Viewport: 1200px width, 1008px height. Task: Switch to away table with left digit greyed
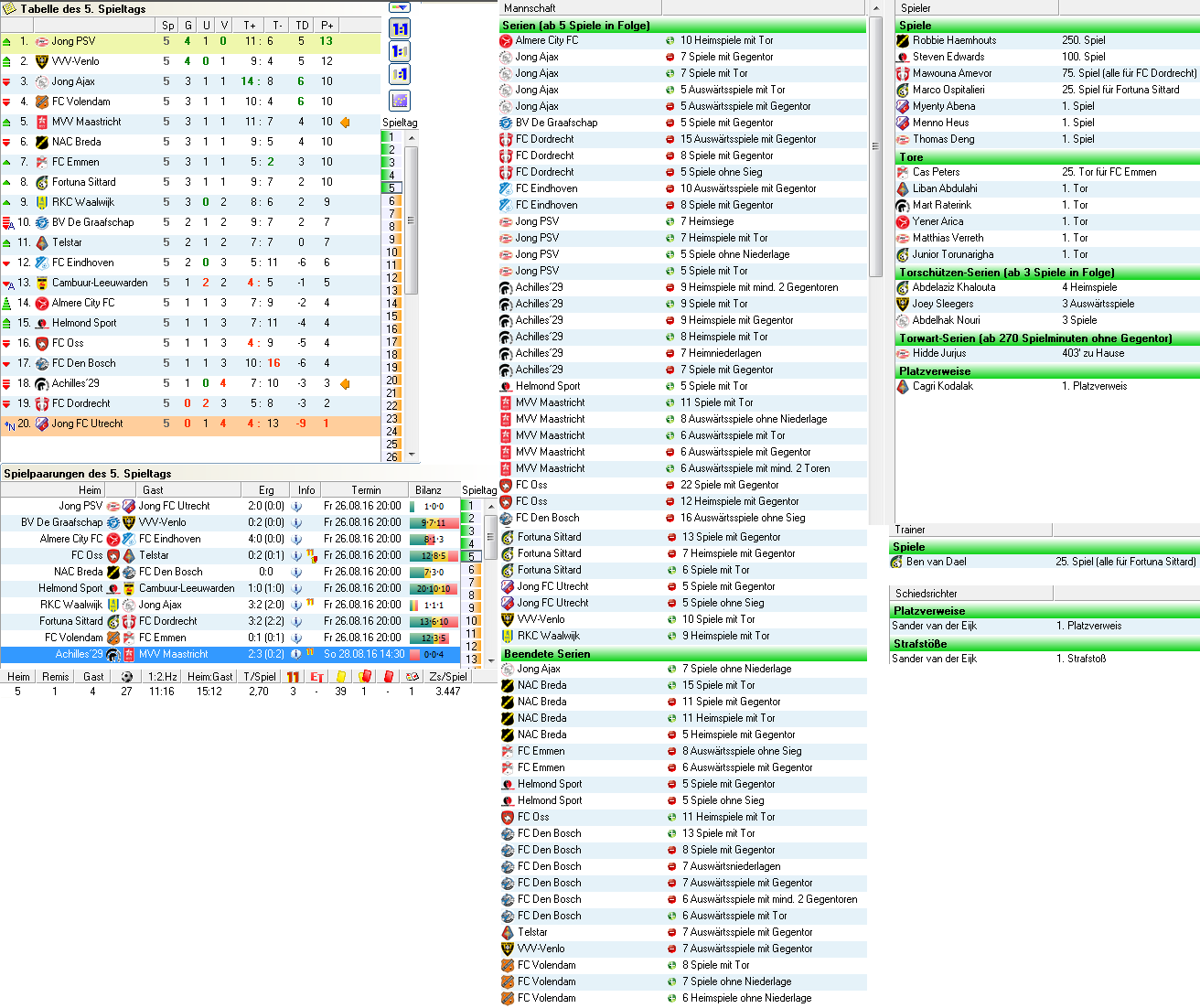click(400, 74)
